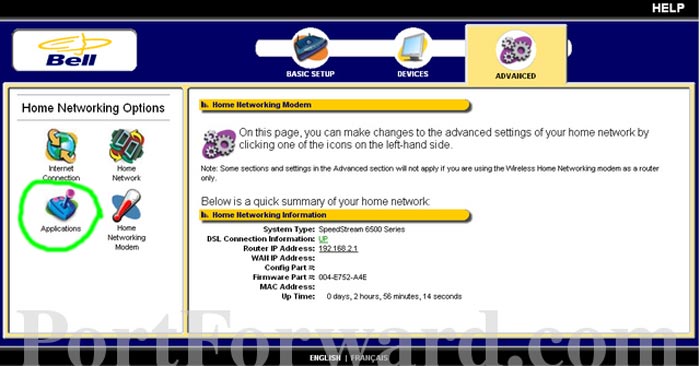Click the Home Networking Options heading
This screenshot has height=366, width=700.
pyautogui.click(x=93, y=108)
